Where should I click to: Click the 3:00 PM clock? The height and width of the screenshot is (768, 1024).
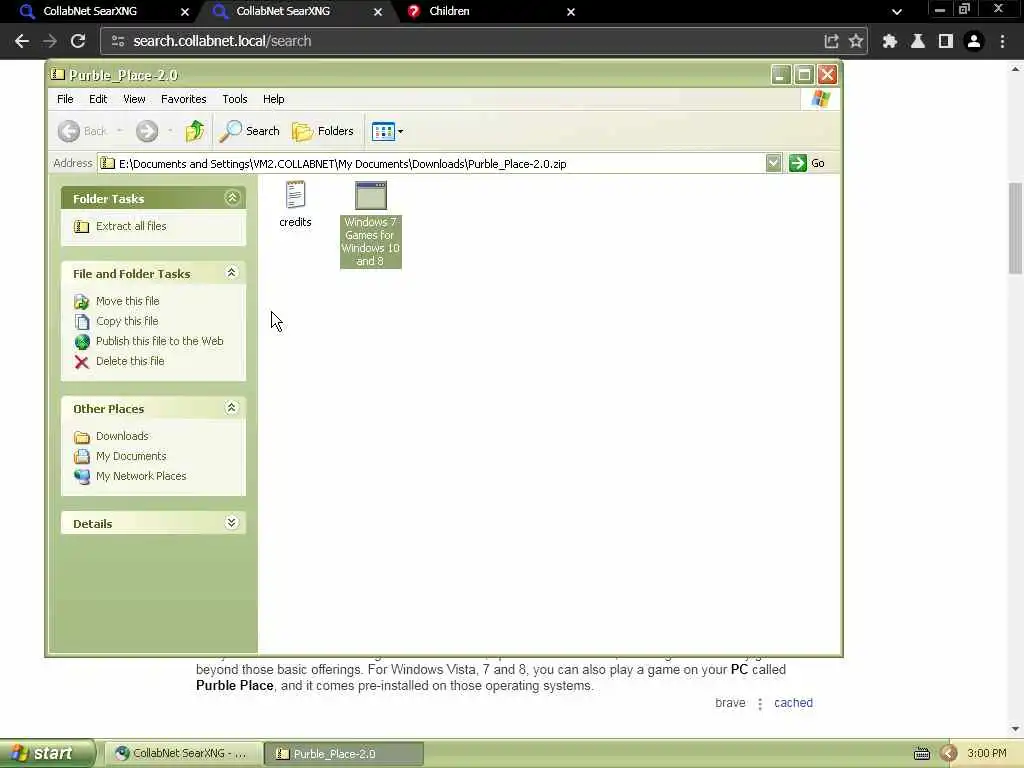(x=987, y=754)
